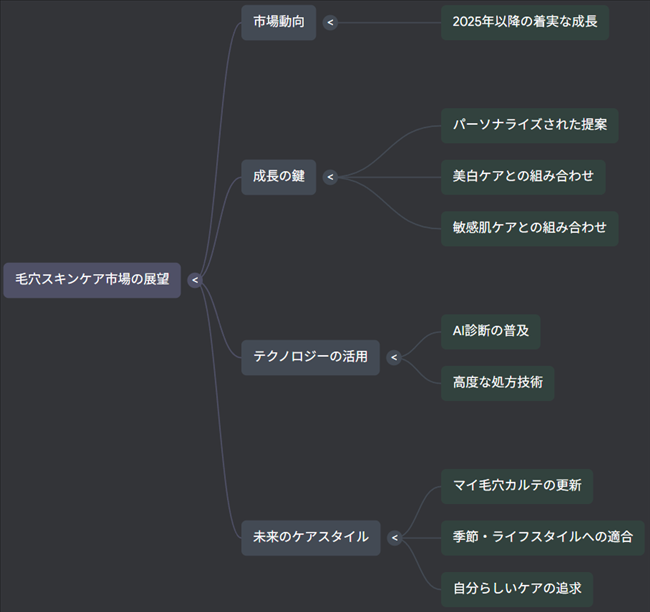The width and height of the screenshot is (650, 612).
Task: Click the AI診断の普及 leaf node
Action: (490, 332)
